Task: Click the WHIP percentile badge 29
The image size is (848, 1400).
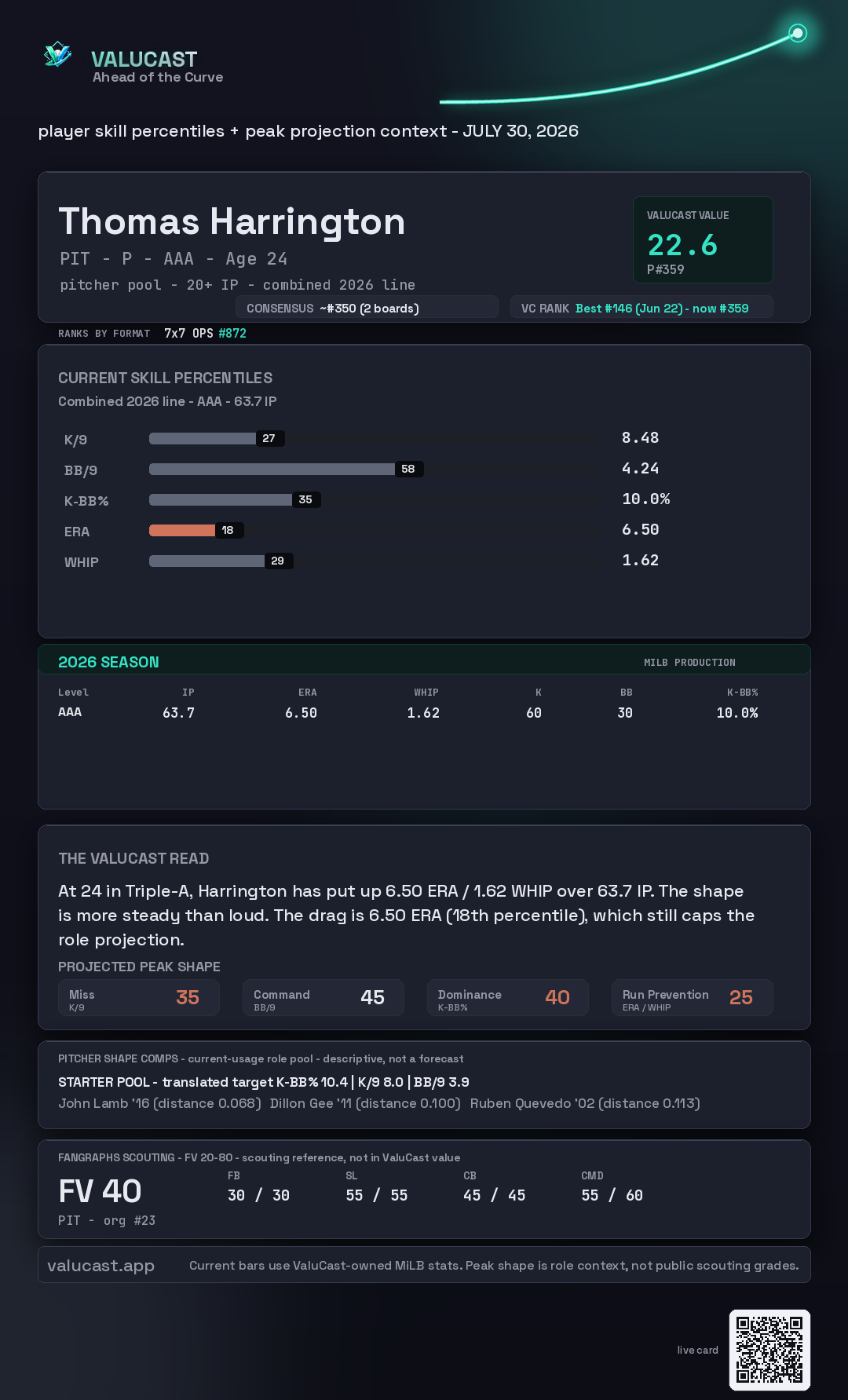Action: (278, 561)
